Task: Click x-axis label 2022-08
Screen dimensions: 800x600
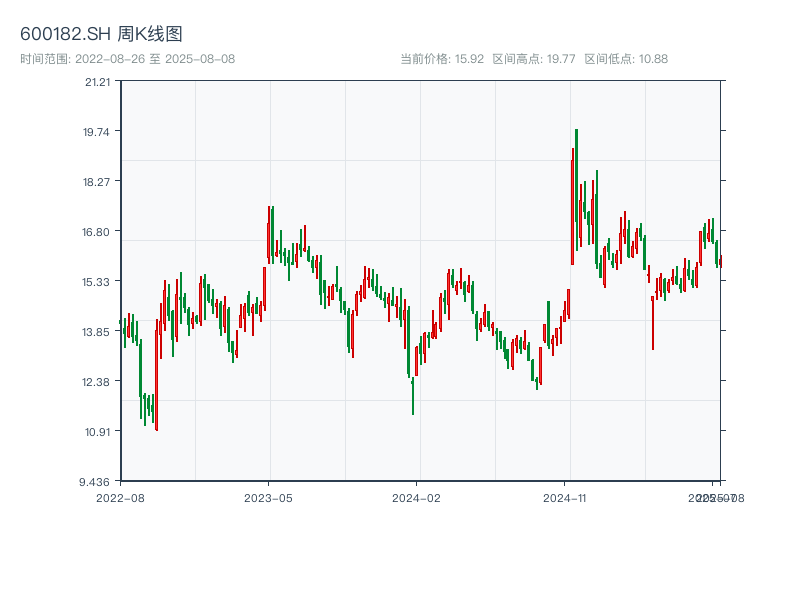Action: pyautogui.click(x=120, y=498)
